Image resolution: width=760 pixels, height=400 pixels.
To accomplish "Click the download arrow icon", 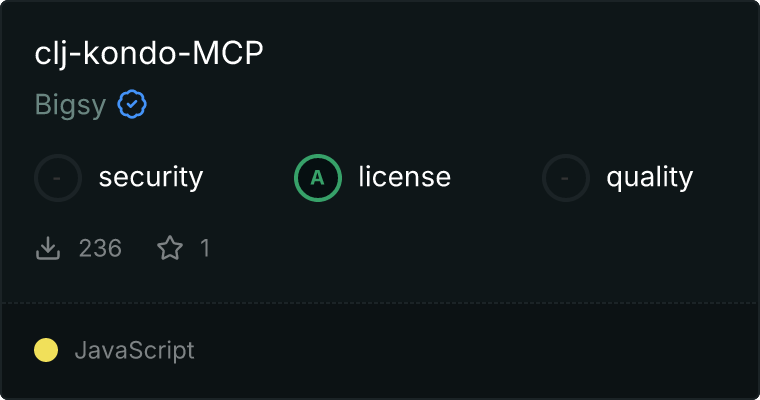I will click(x=48, y=248).
